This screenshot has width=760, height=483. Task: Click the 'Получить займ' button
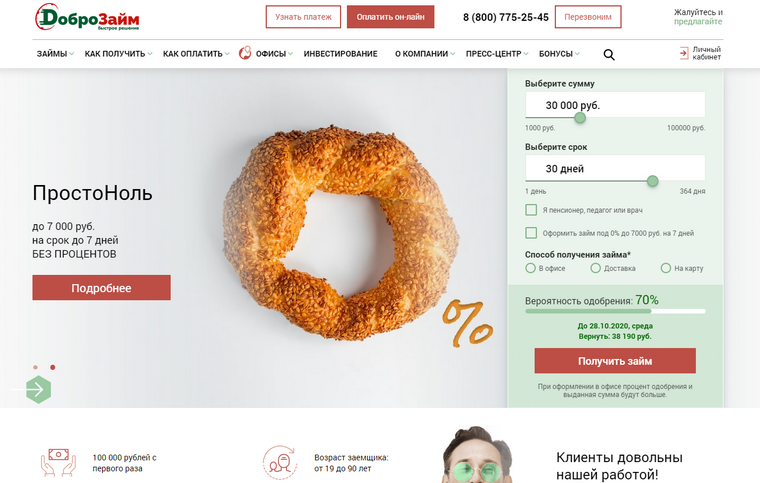point(615,361)
